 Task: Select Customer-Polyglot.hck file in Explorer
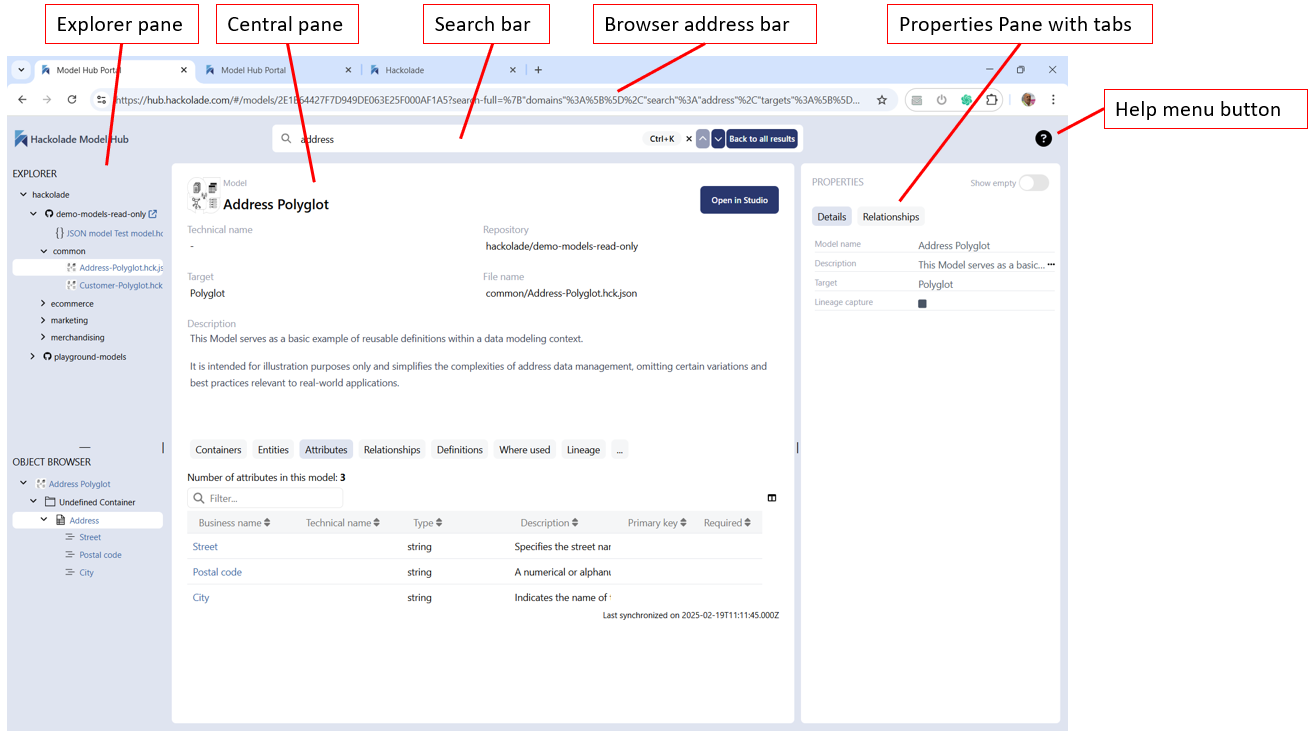click(120, 285)
